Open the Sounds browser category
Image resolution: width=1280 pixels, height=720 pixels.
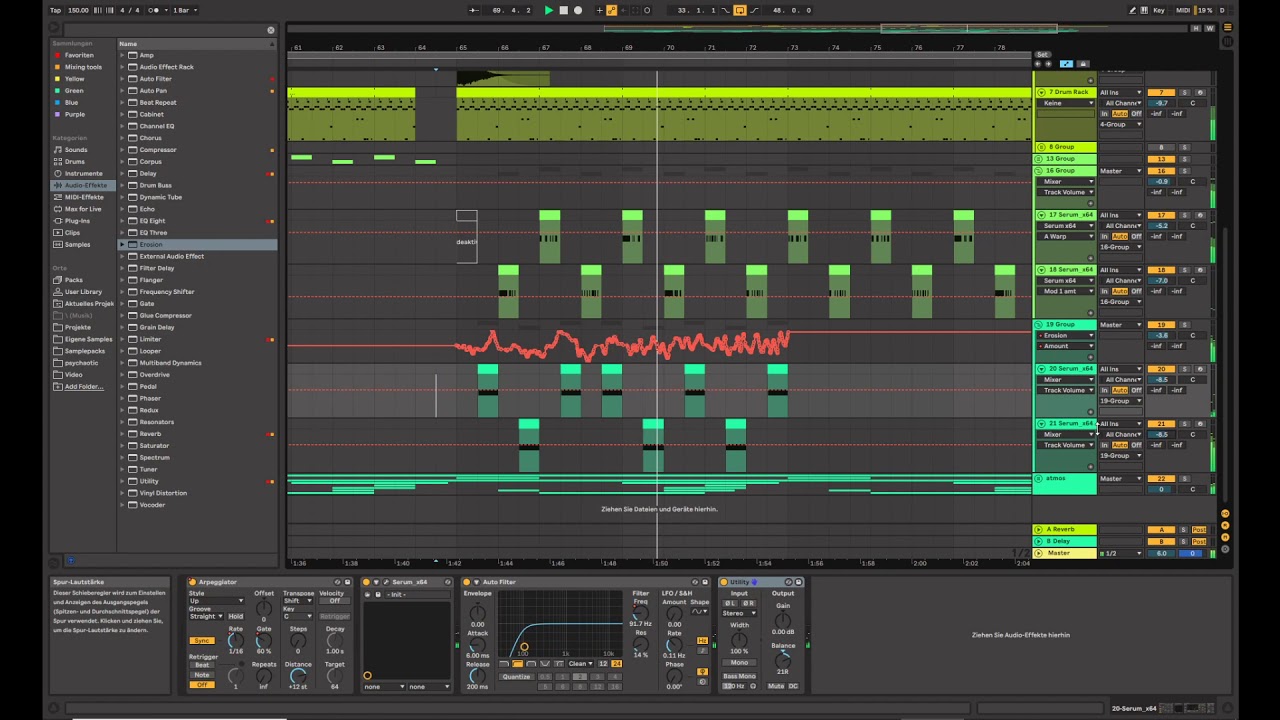pos(76,150)
